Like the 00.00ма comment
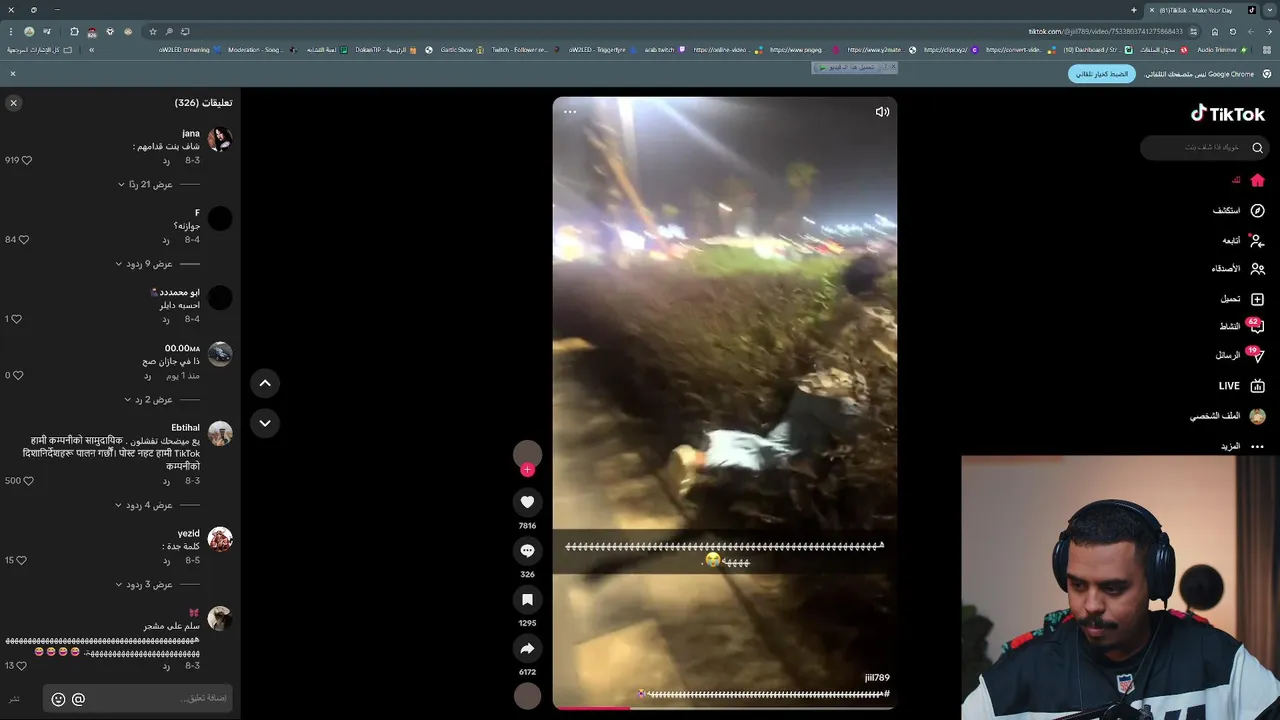1280x720 pixels. click(17, 376)
